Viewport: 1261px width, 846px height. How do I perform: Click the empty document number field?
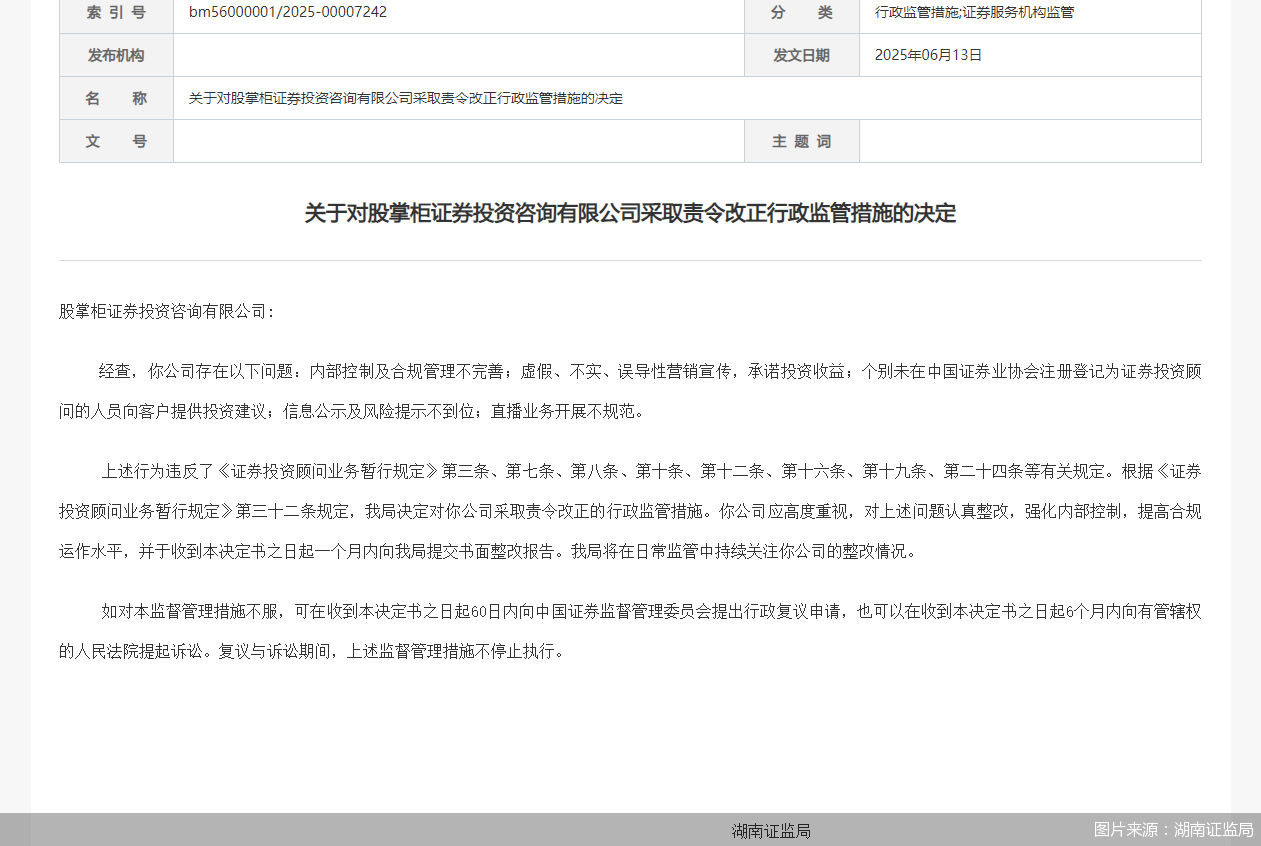458,141
